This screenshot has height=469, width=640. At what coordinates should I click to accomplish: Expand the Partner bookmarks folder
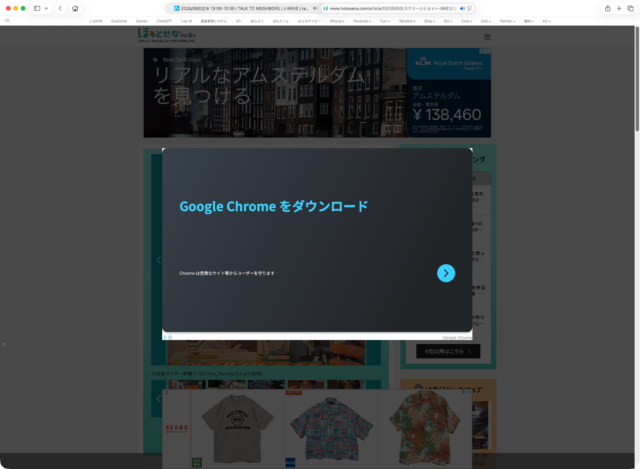[x=507, y=21]
